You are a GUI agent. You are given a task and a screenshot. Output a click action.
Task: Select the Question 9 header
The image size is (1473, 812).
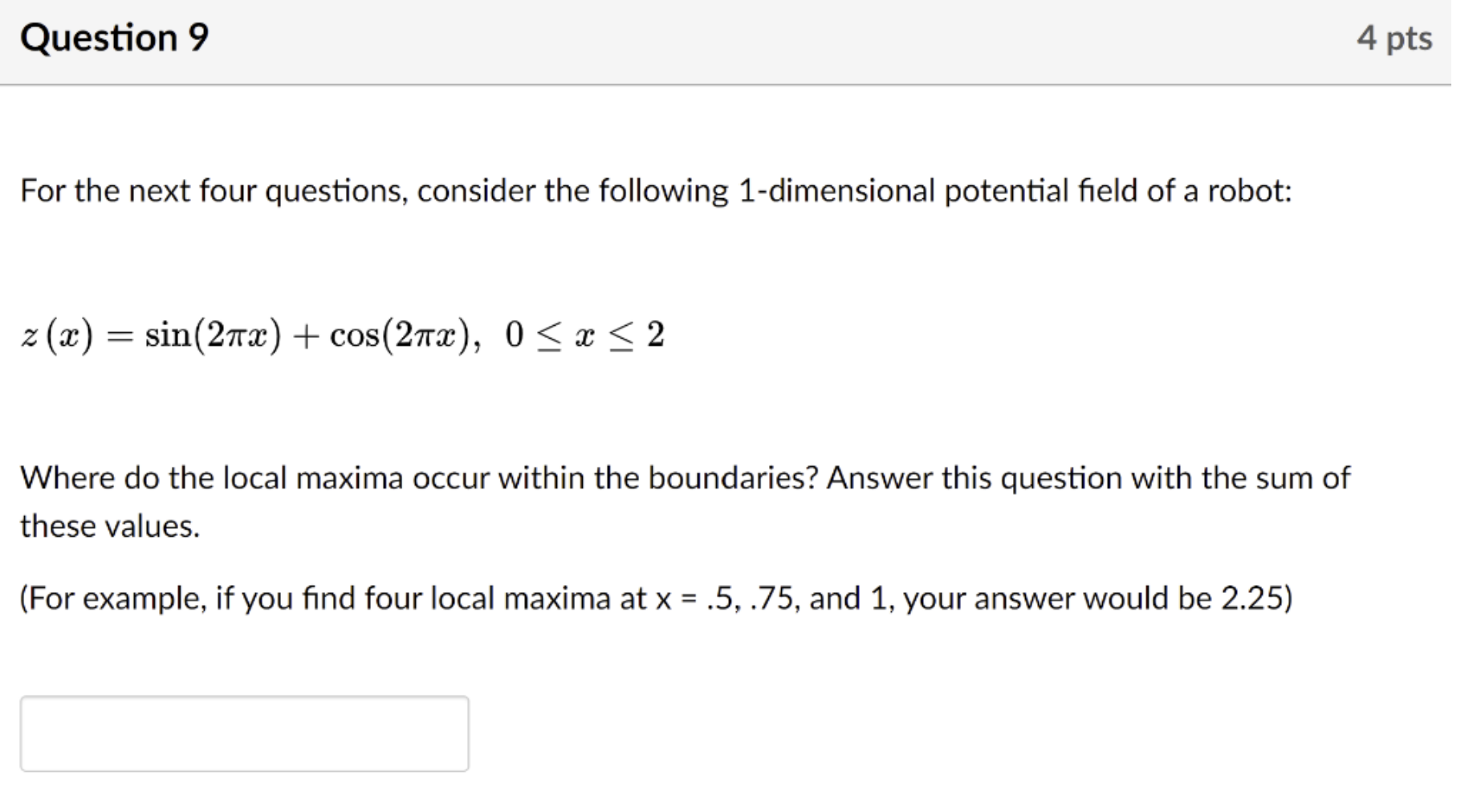click(x=116, y=37)
